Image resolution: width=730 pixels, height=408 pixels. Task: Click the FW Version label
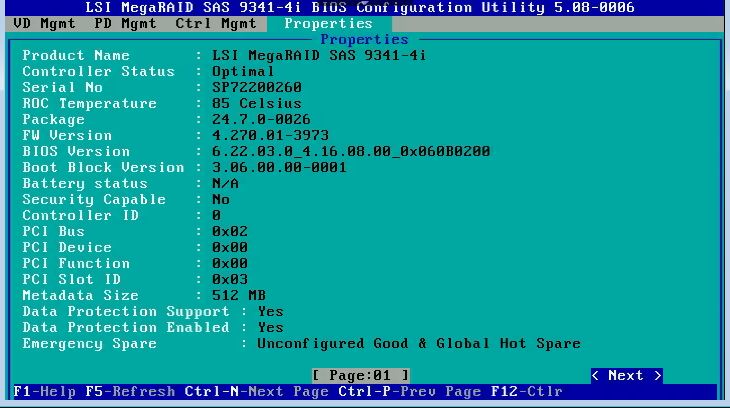pos(67,135)
